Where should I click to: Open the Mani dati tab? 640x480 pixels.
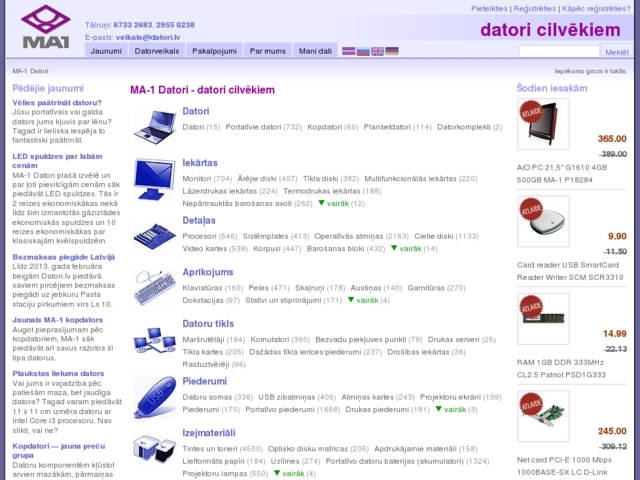pos(315,50)
